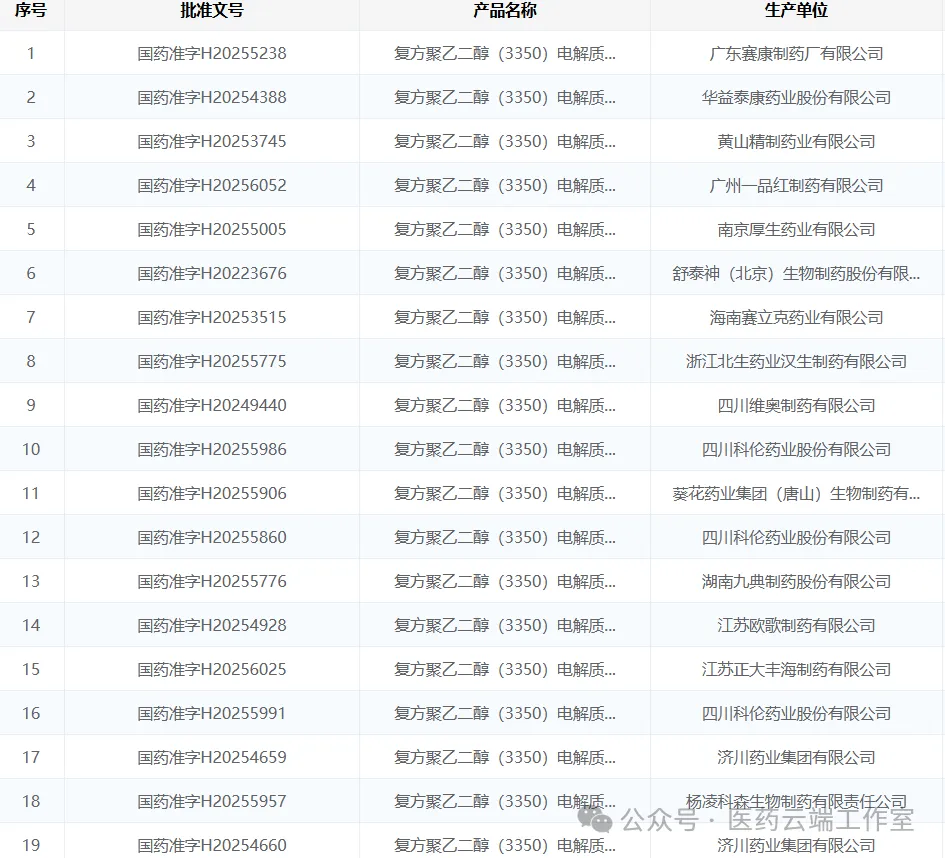Click the 批准文号 column header
945x858 pixels.
212,11
